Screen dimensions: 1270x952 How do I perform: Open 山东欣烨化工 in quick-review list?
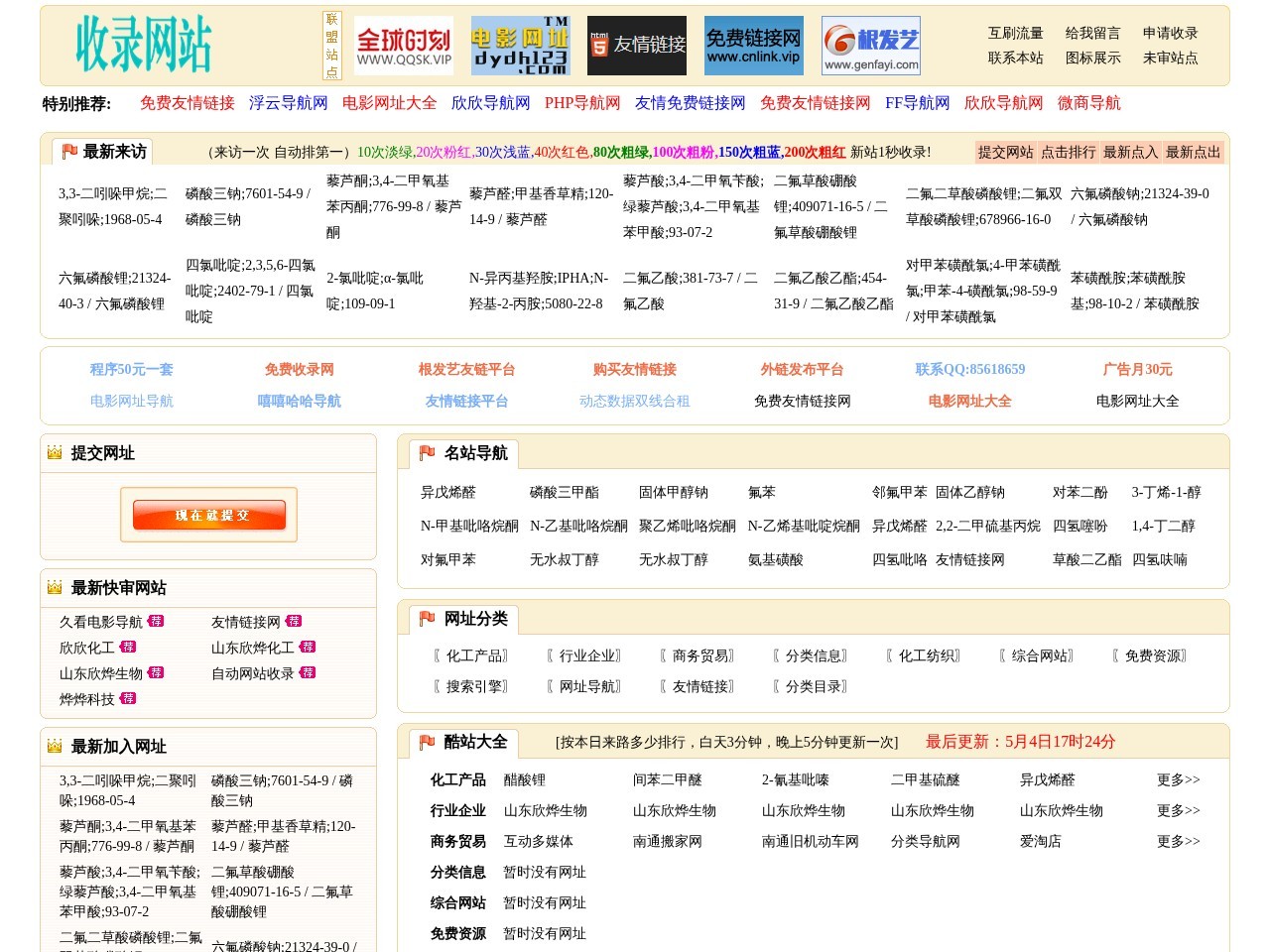(253, 649)
